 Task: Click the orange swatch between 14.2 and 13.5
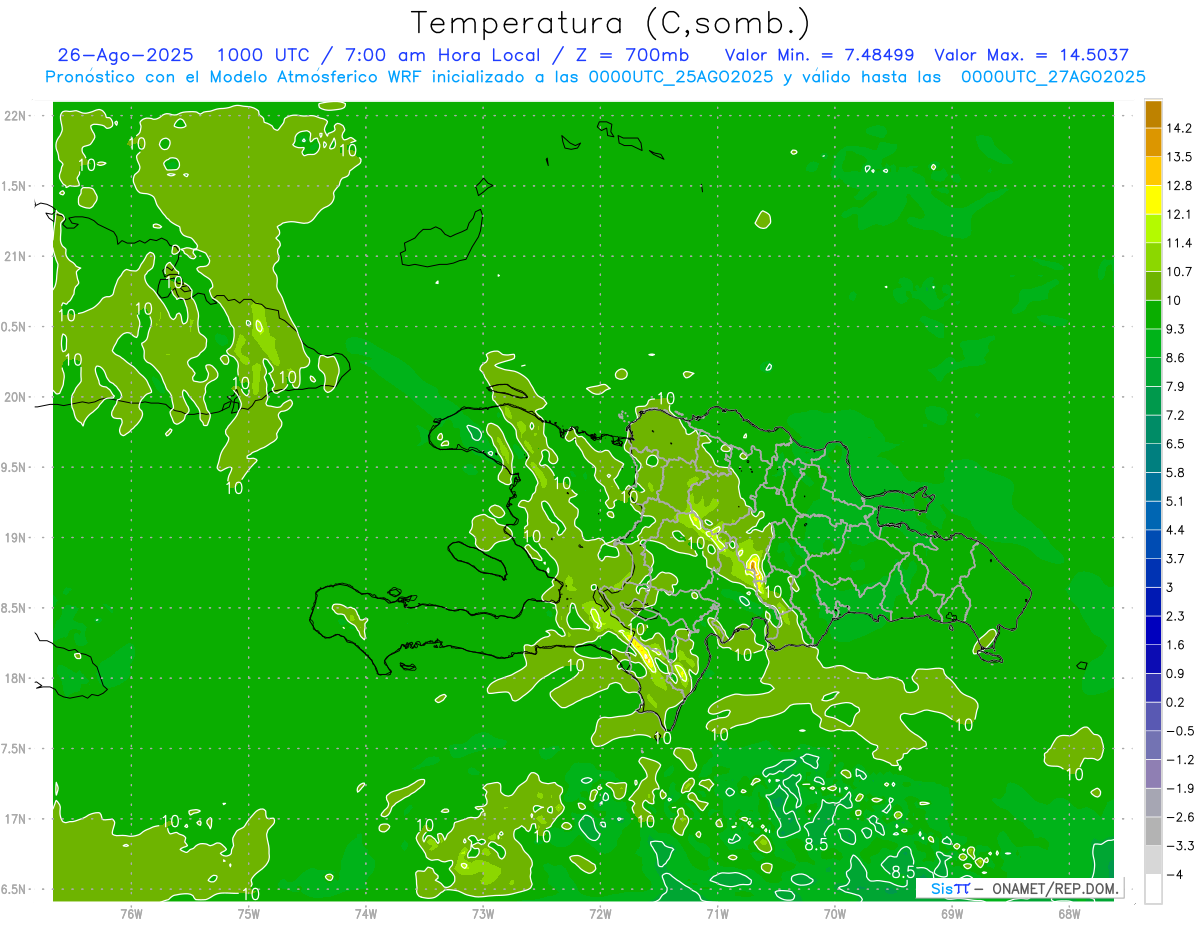(x=1153, y=143)
